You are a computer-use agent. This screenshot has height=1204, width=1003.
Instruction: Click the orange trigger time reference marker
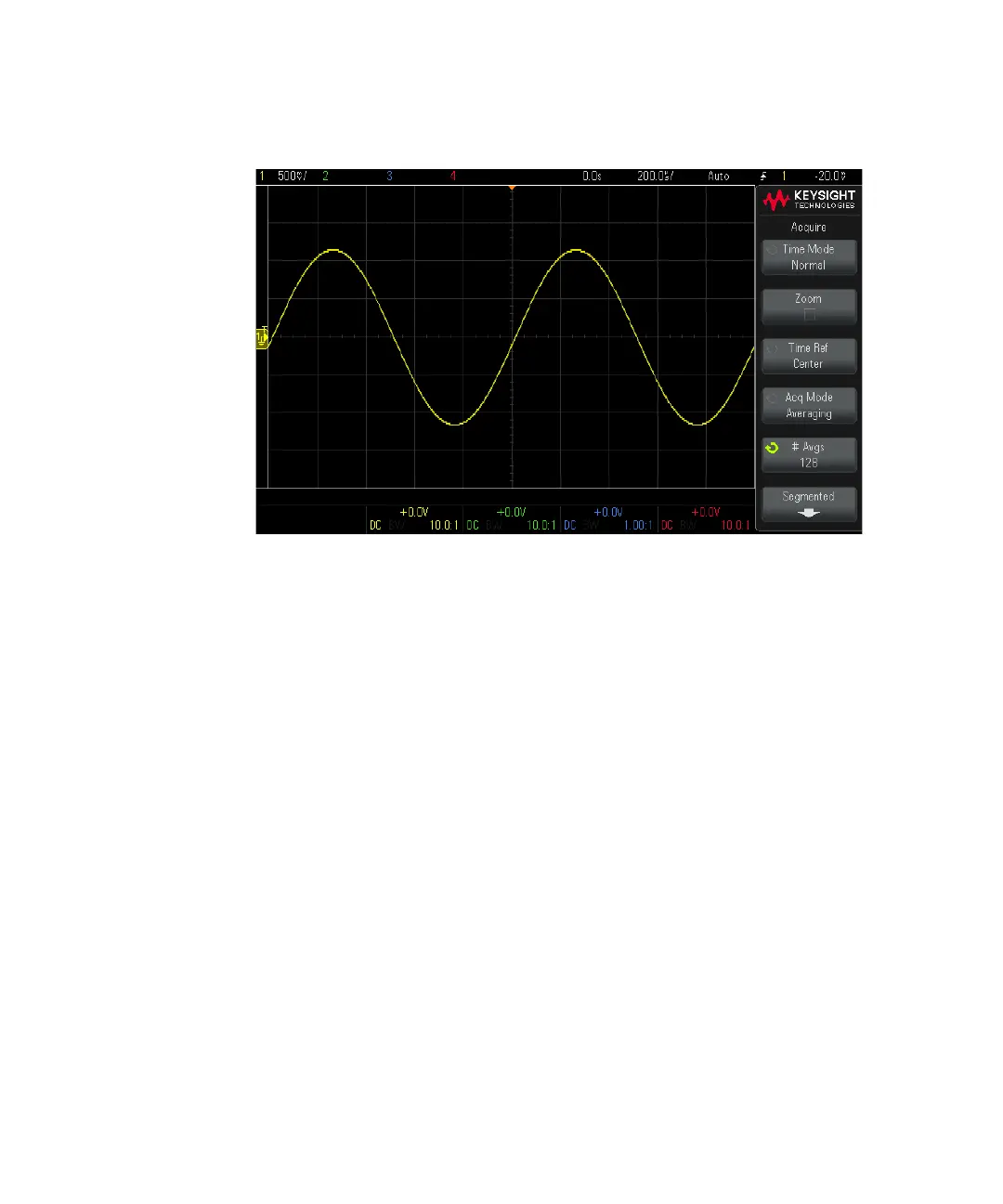[512, 188]
